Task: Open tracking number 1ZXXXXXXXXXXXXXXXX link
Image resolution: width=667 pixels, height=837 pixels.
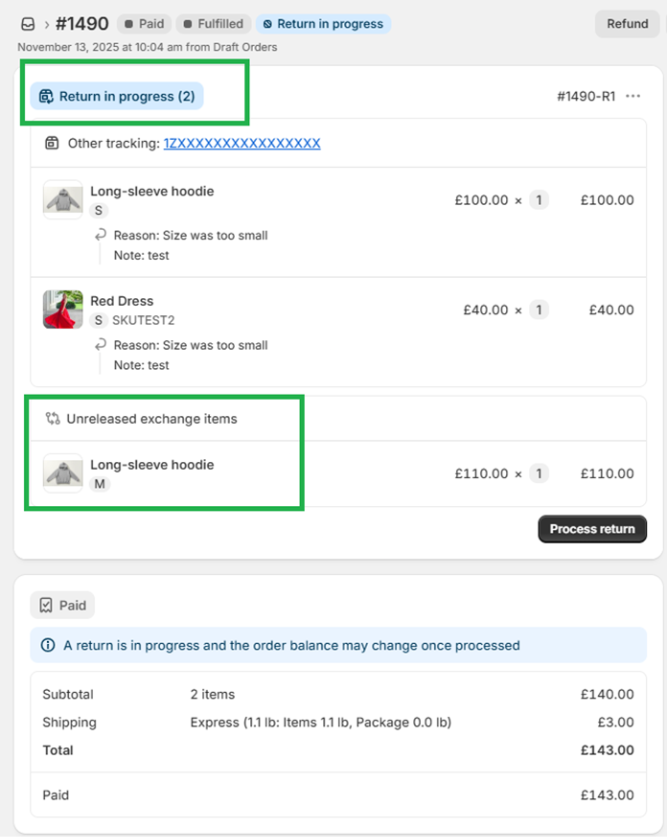Action: click(x=242, y=143)
